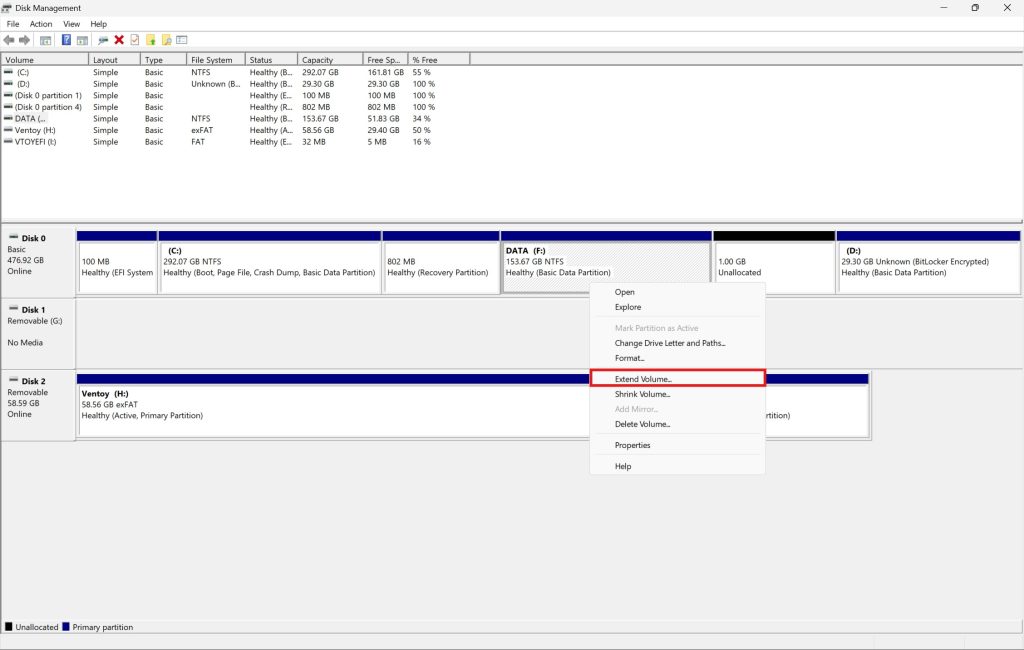This screenshot has height=650, width=1024.
Task: Click the last toolbar settings list icon
Action: click(x=182, y=40)
